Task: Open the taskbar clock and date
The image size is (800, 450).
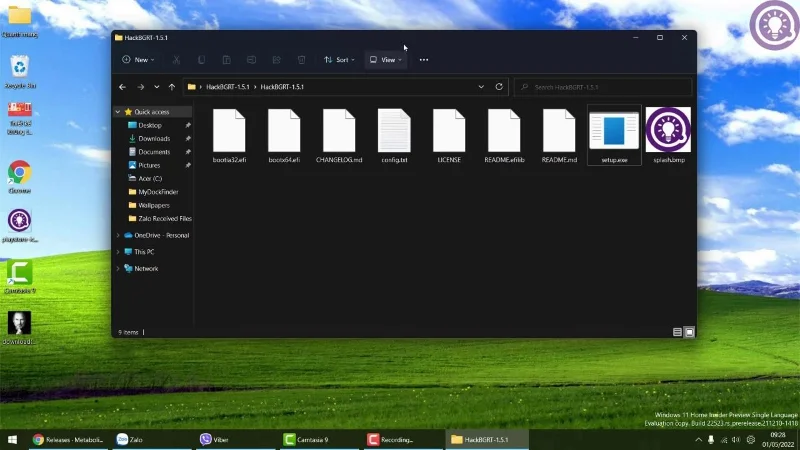Action: (778, 440)
